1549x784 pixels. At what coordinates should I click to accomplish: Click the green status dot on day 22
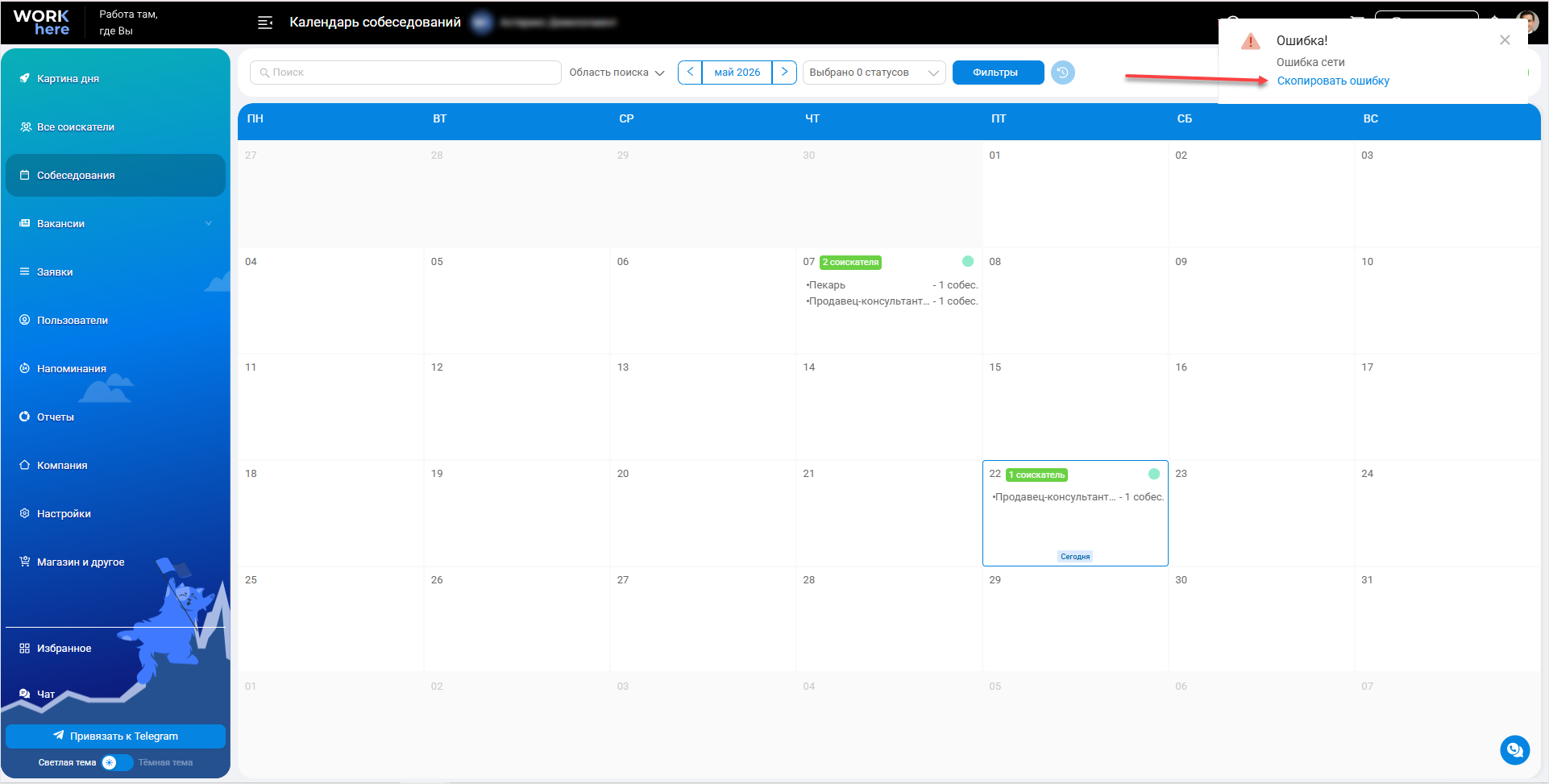1154,474
